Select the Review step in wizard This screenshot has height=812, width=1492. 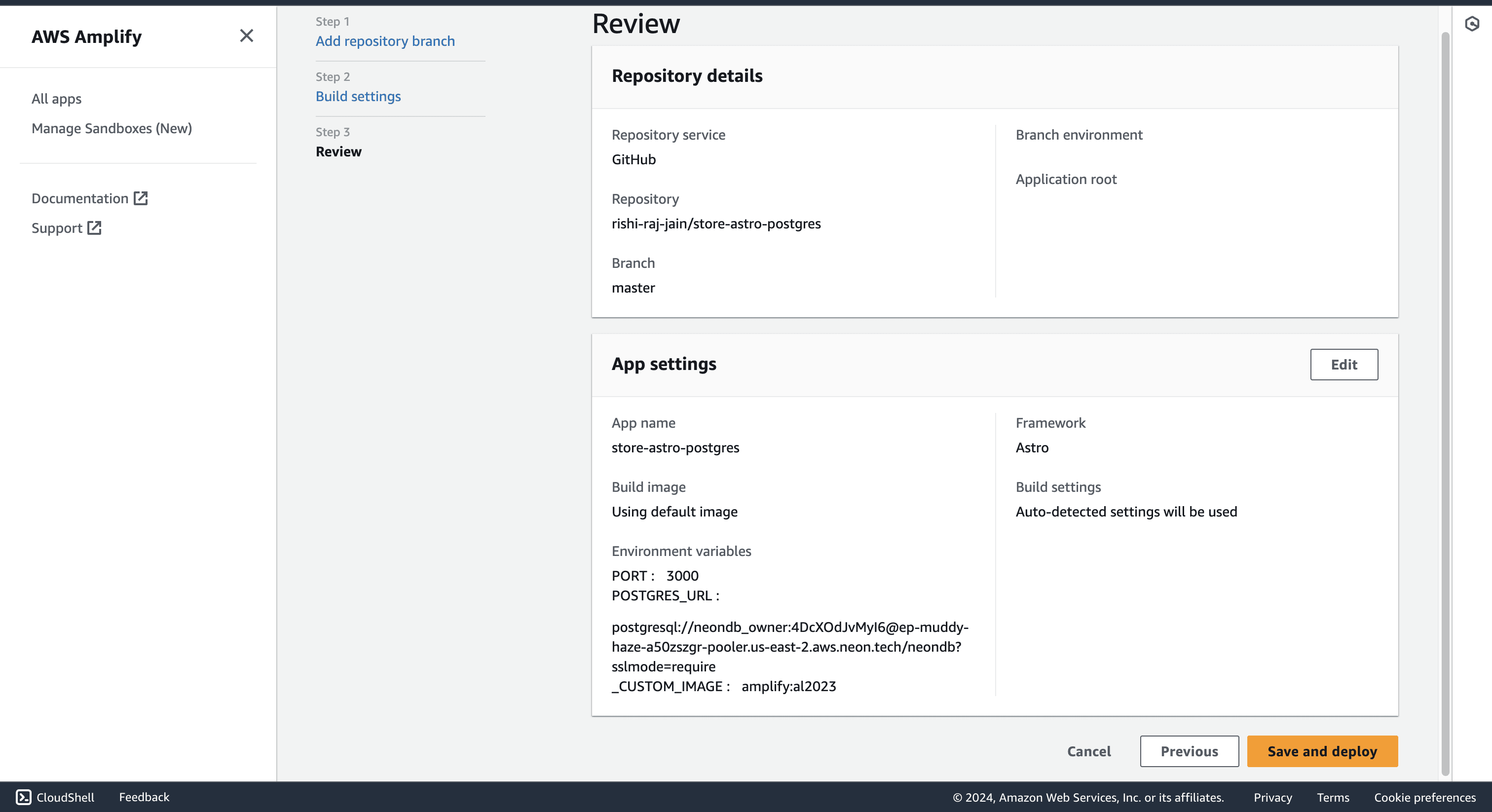[x=338, y=152]
